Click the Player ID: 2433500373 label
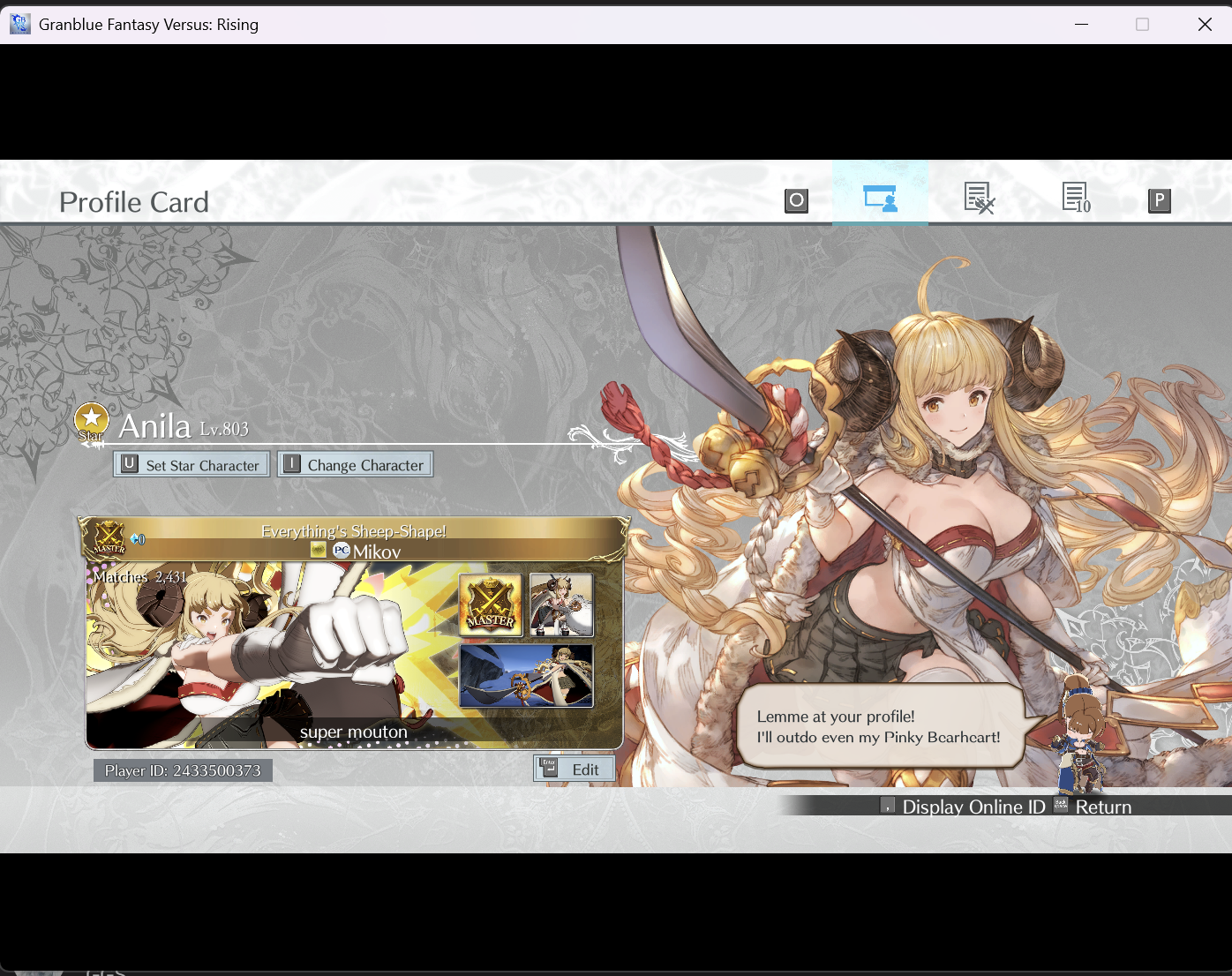 183,770
